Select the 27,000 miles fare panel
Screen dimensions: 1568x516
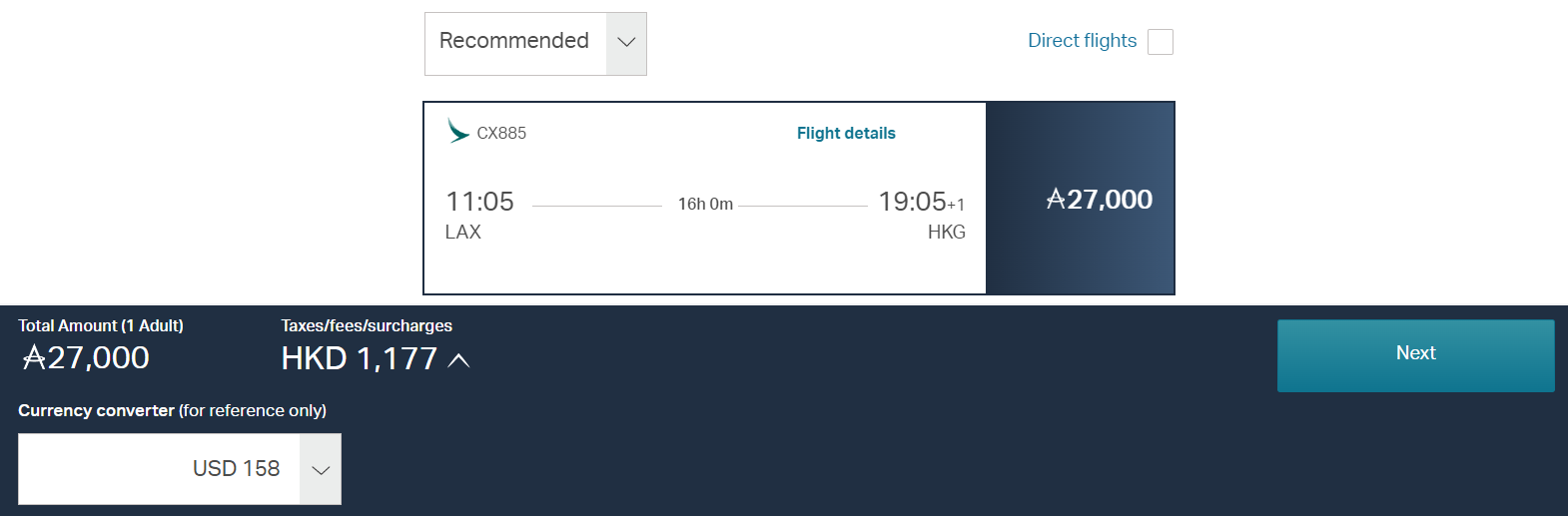point(1080,199)
